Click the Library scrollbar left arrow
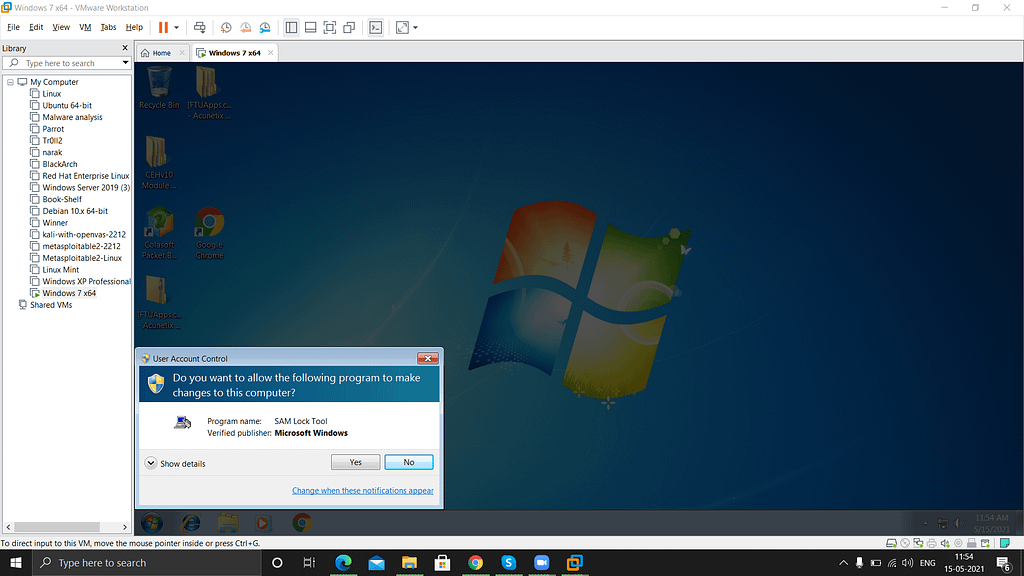The height and width of the screenshot is (576, 1024). pyautogui.click(x=8, y=527)
